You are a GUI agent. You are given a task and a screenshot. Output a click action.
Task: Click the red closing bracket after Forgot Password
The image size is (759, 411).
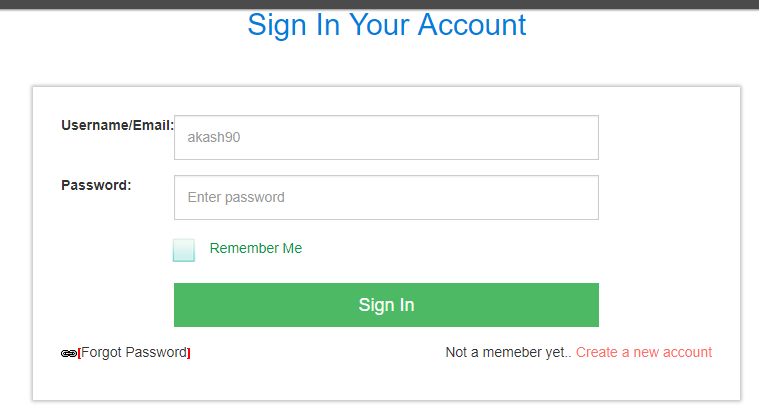click(189, 353)
